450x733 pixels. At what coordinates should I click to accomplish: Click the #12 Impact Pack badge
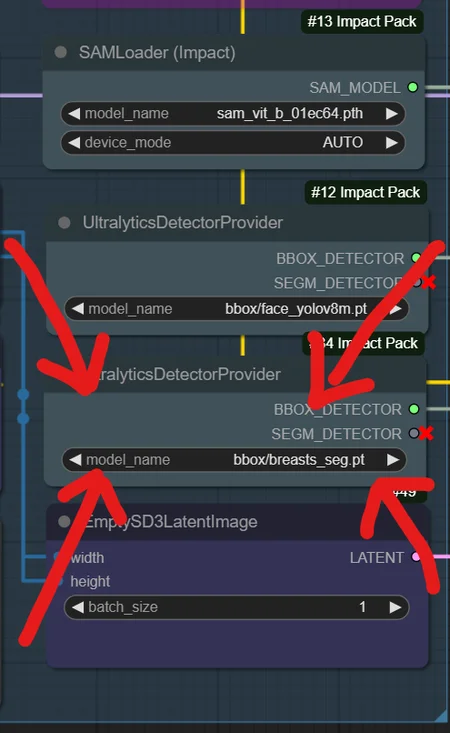(365, 192)
